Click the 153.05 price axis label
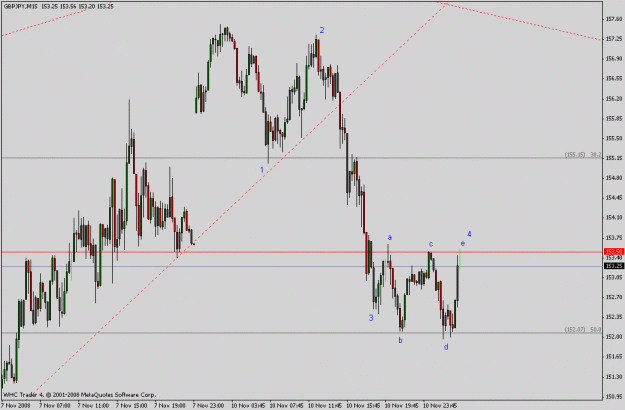This screenshot has height=410, width=625. click(614, 277)
